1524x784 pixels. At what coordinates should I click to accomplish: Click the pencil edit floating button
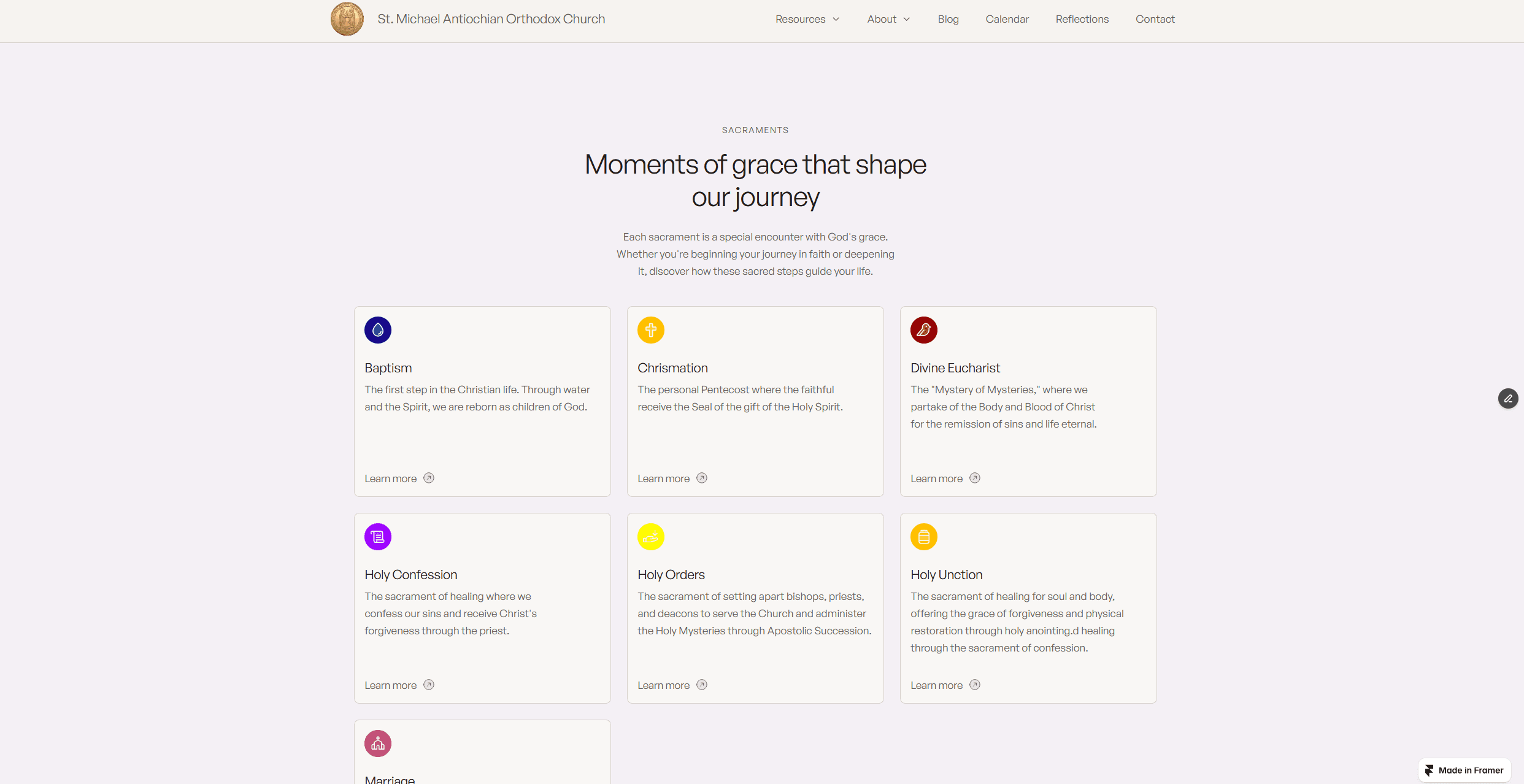pos(1508,399)
